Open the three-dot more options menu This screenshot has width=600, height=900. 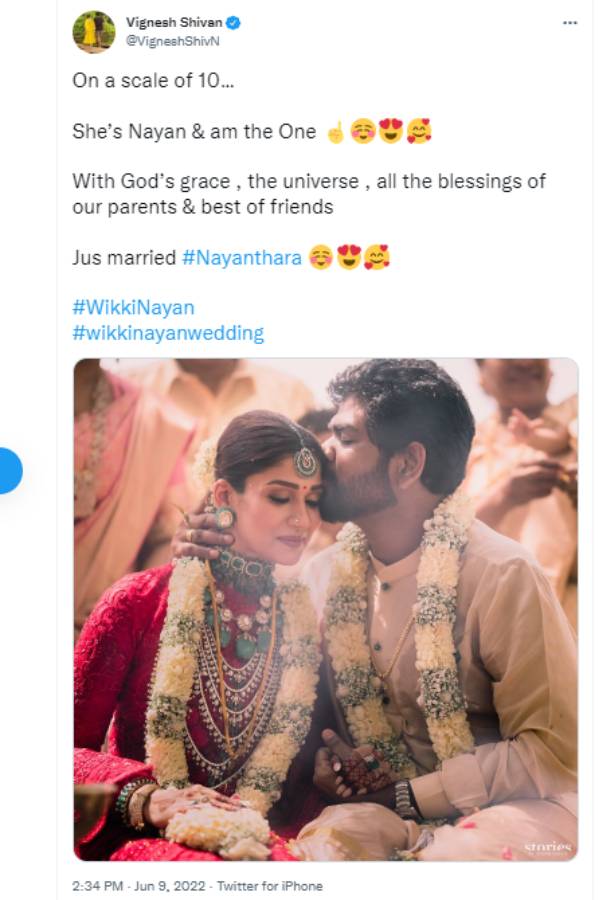570,22
